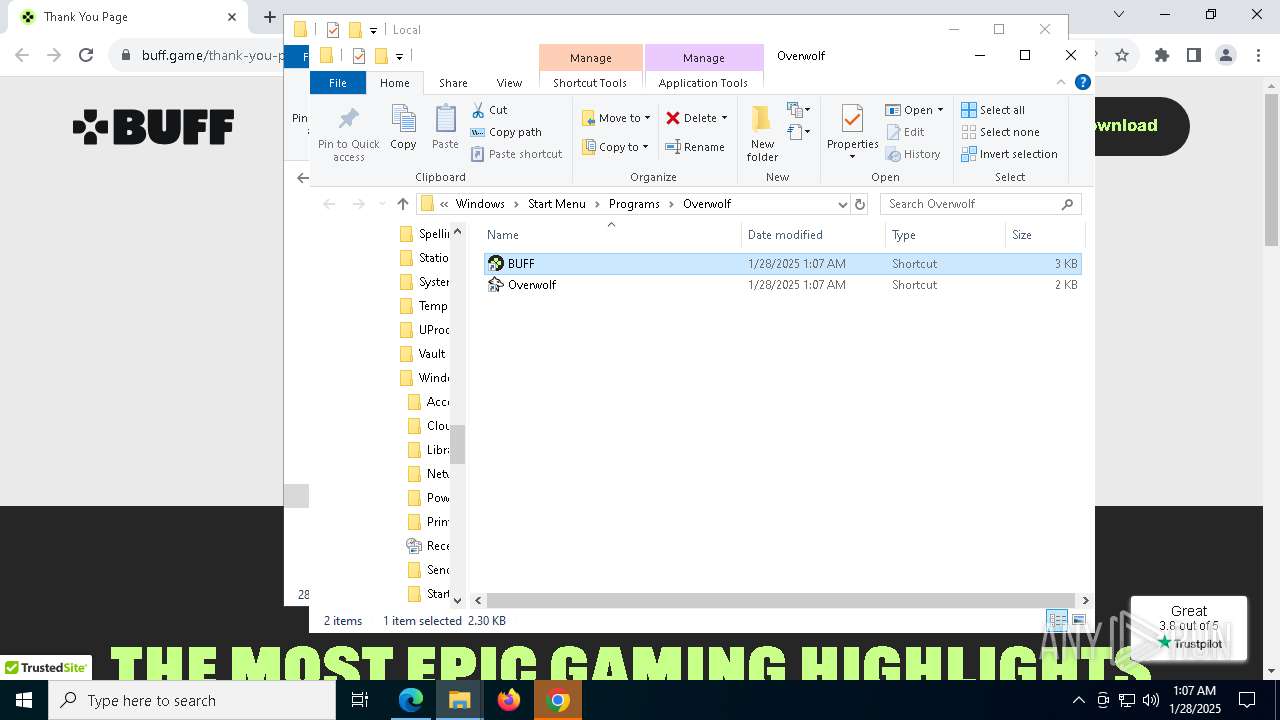The width and height of the screenshot is (1280, 720).
Task: Switch to the Share ribbon tab
Action: 453,83
